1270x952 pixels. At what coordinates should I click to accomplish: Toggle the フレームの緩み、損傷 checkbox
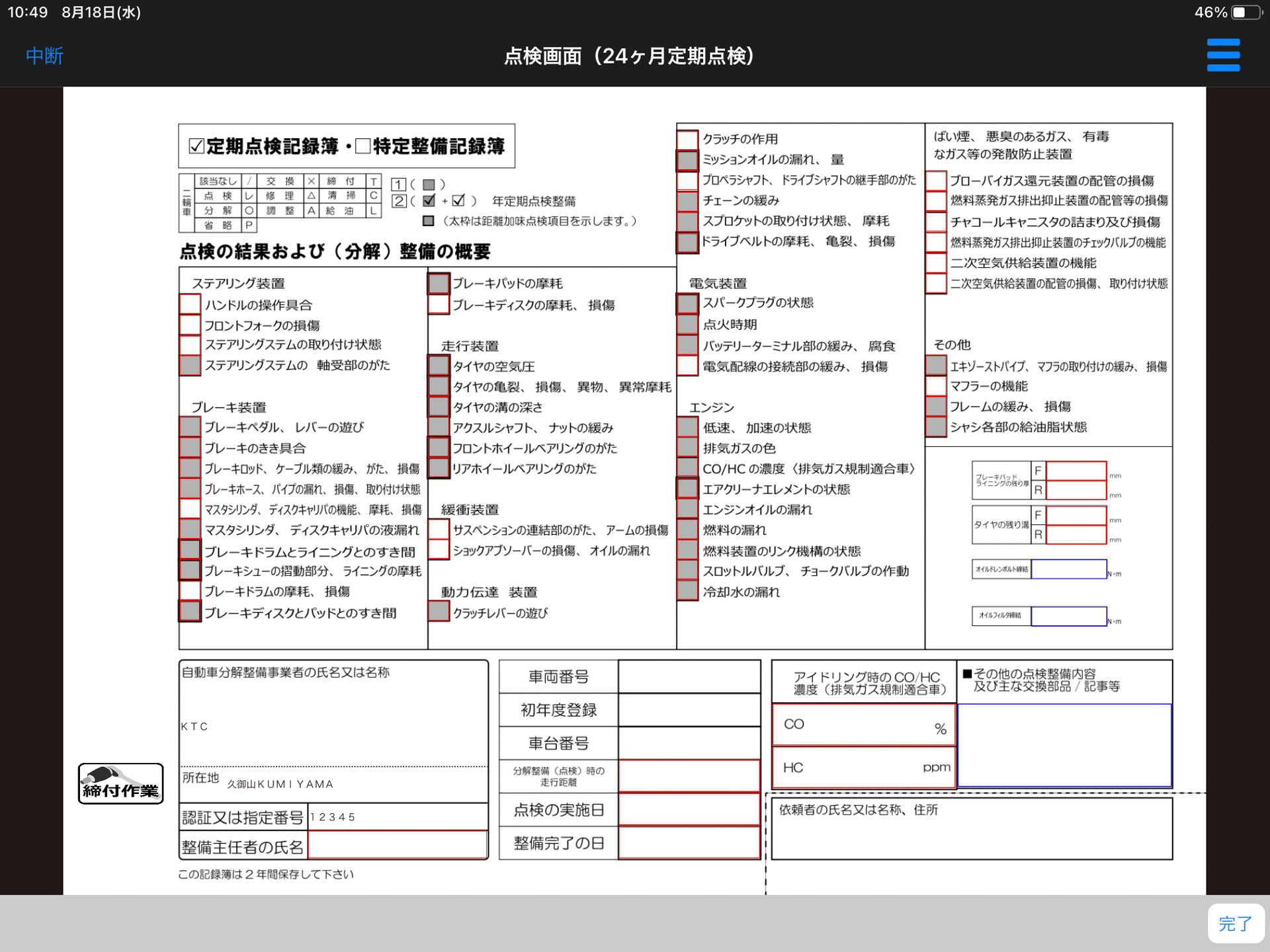click(x=935, y=407)
